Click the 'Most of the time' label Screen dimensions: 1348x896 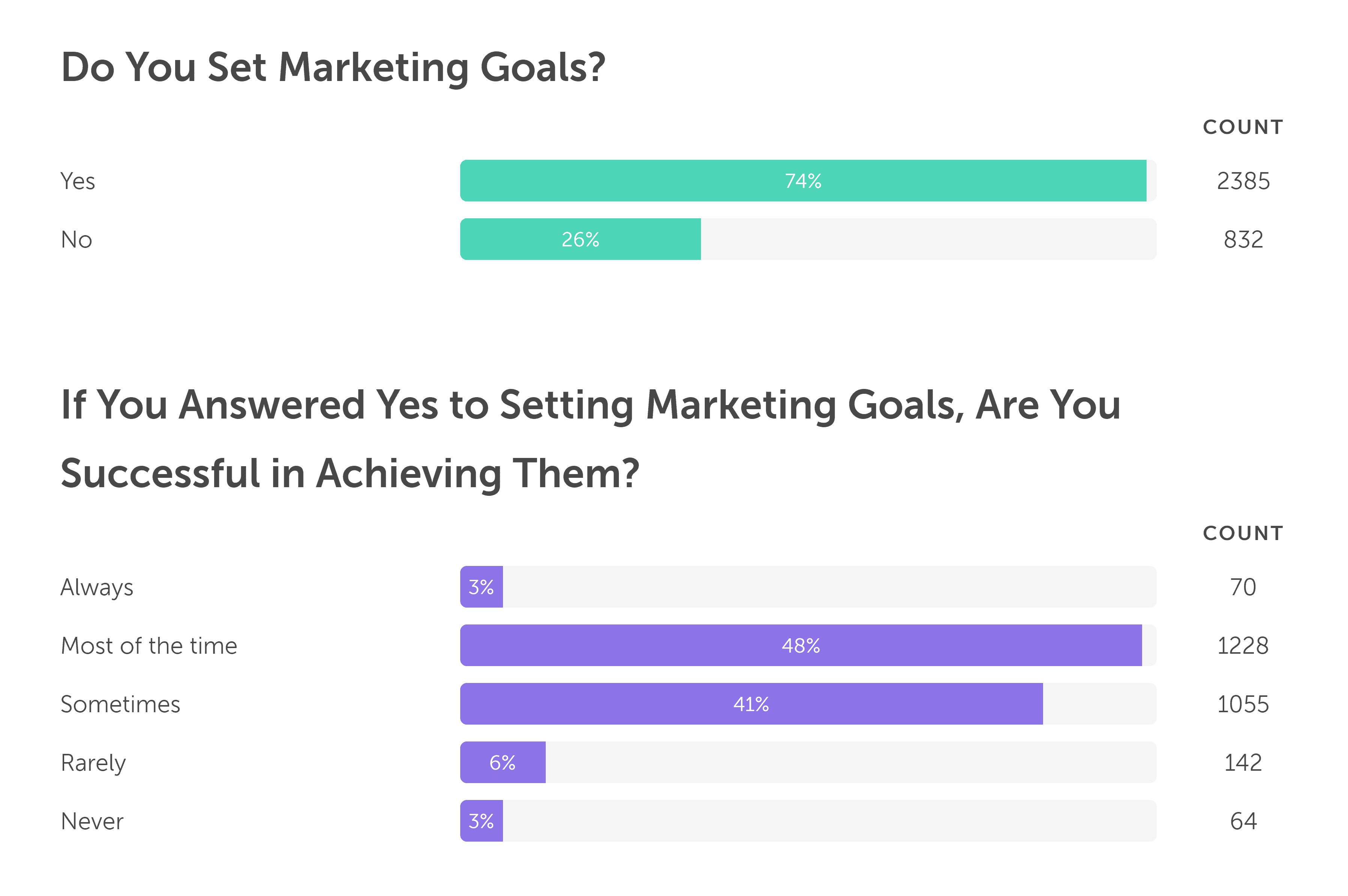(x=149, y=646)
